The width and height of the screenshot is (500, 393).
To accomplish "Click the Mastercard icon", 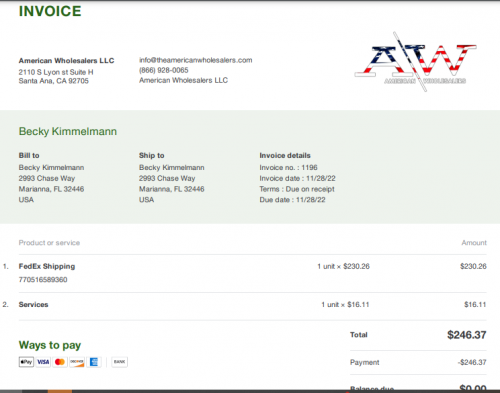I will point(60,362).
